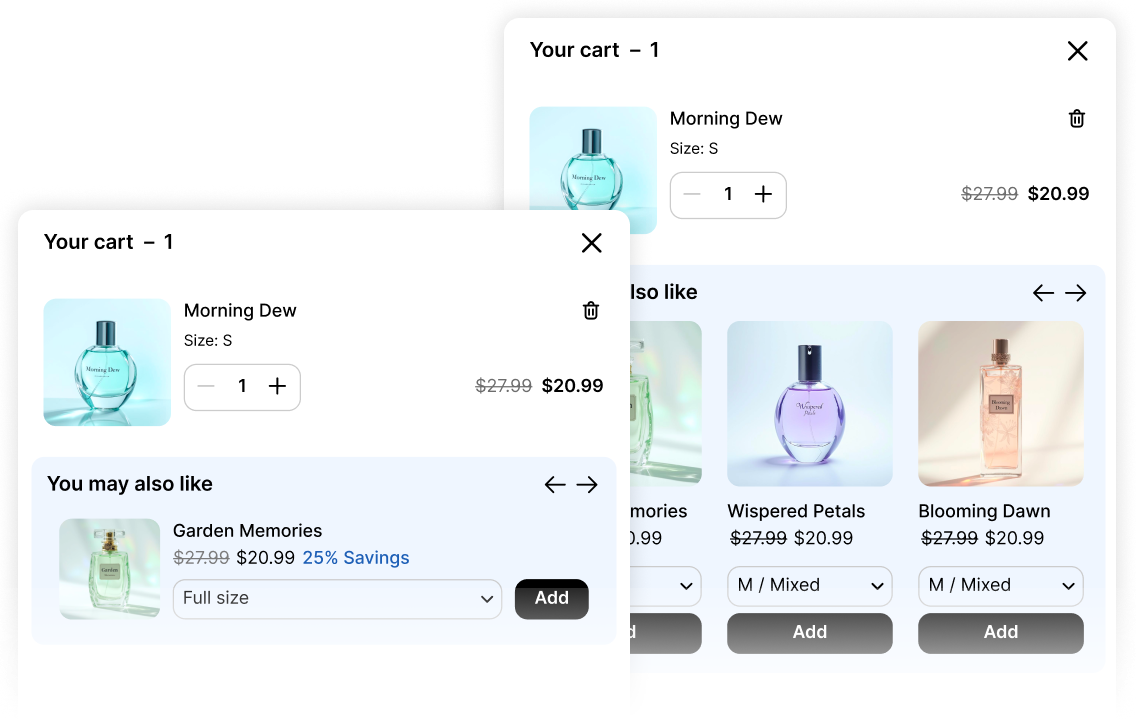The height and width of the screenshot is (720, 1136).
Task: Add Blooming Dawn to cart
Action: (1001, 633)
